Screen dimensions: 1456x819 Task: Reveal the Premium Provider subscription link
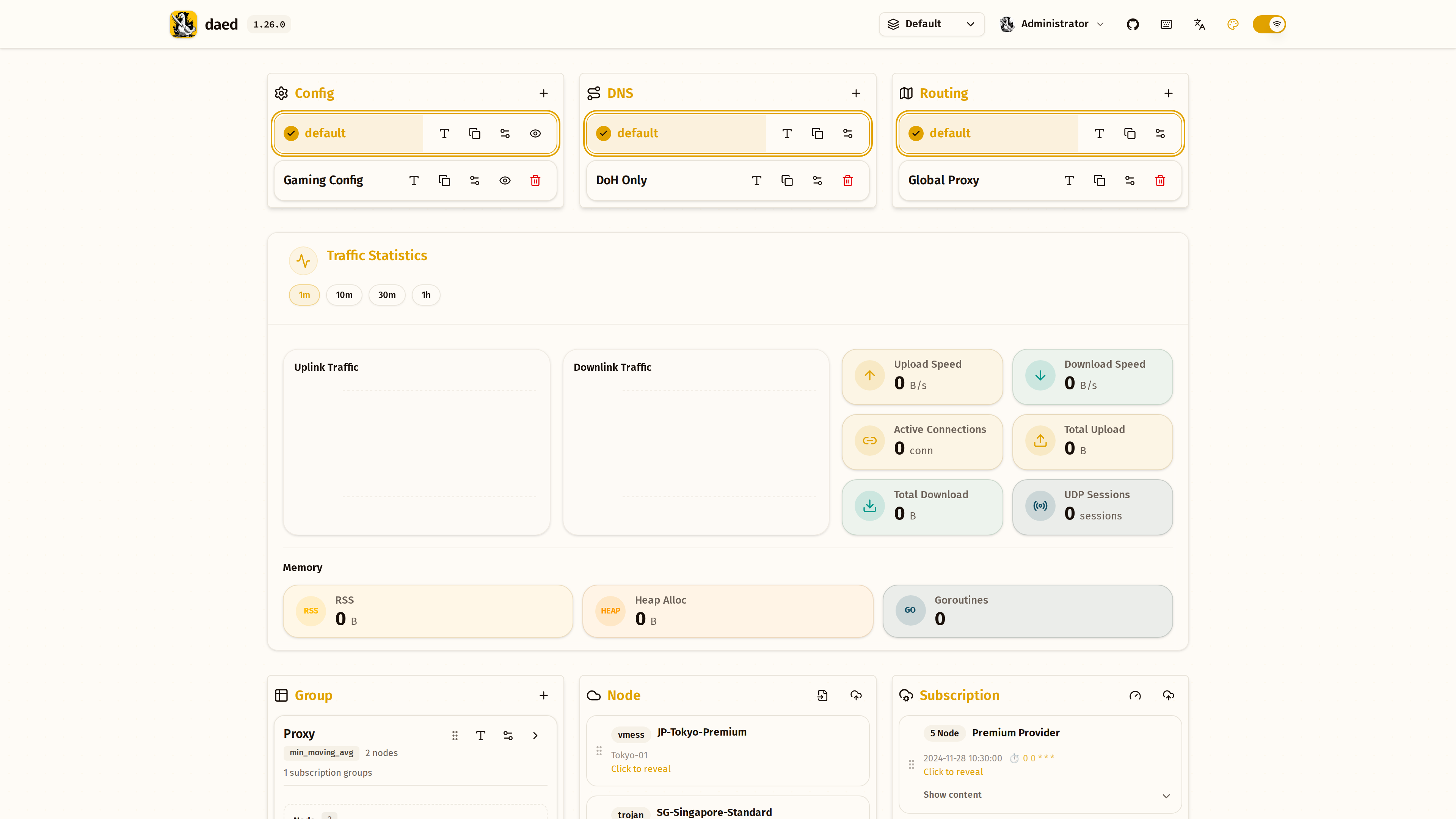click(x=953, y=772)
